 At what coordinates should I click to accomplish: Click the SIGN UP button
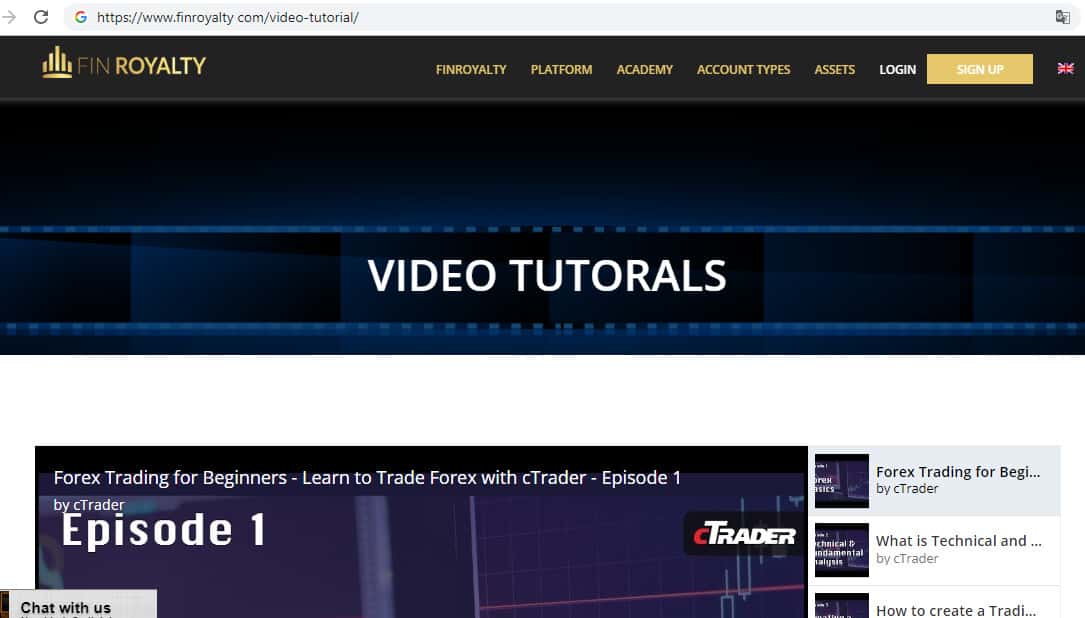(x=980, y=69)
